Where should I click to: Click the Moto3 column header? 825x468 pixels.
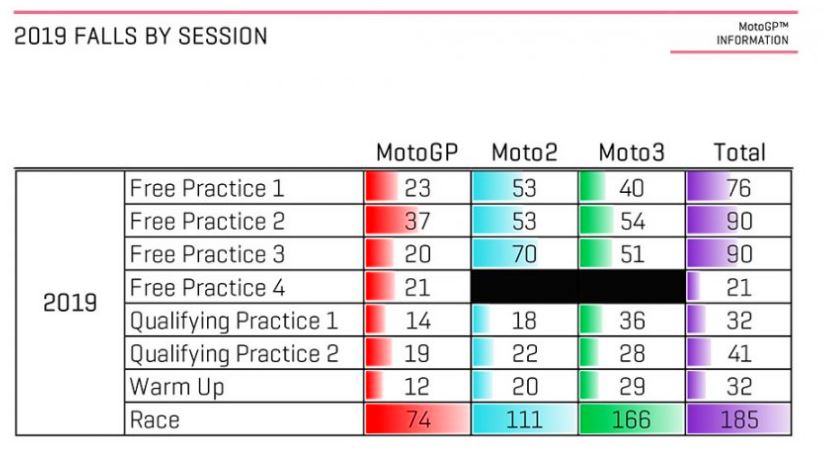(x=631, y=153)
